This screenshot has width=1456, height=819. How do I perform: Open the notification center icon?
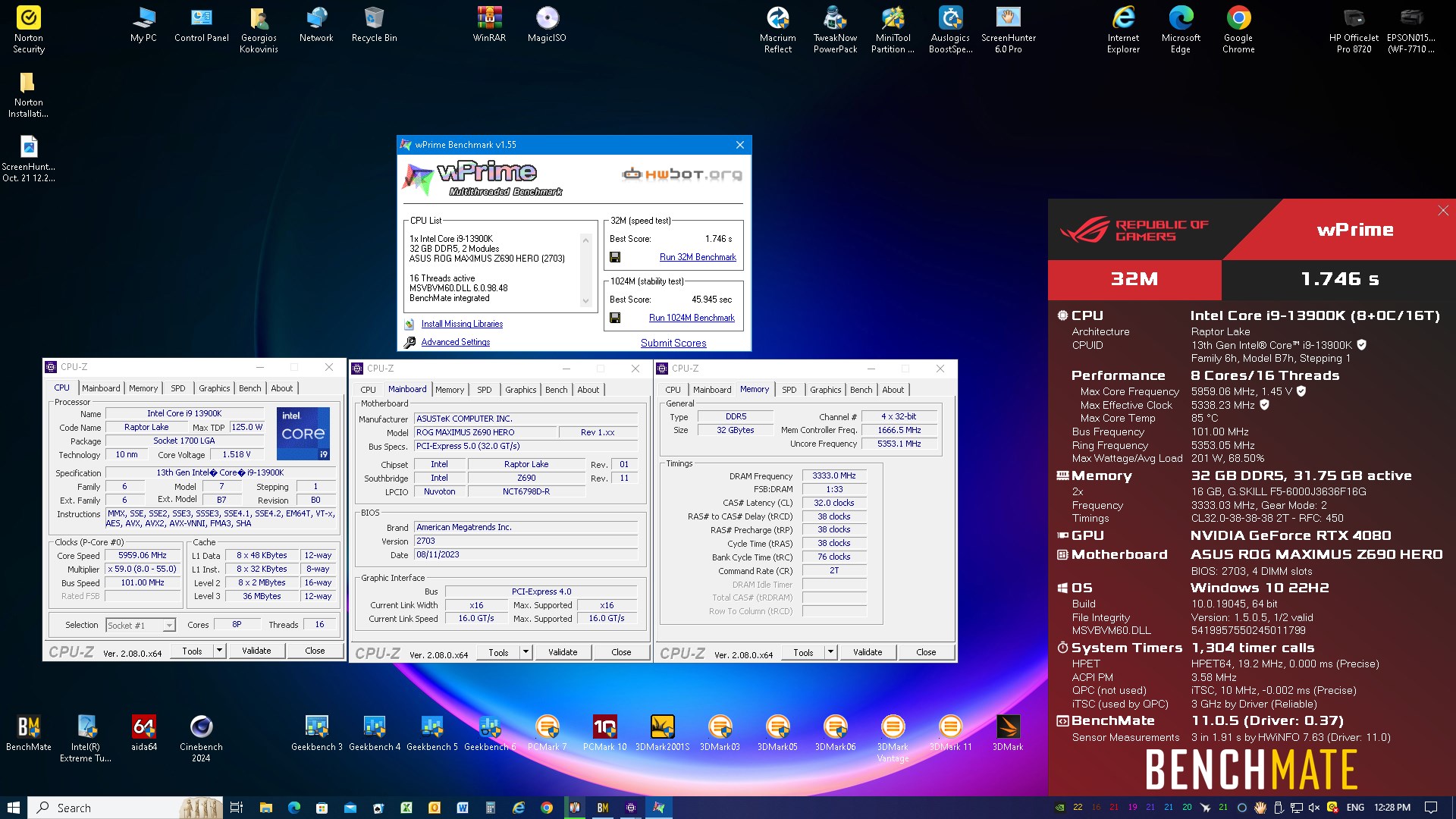[1431, 808]
